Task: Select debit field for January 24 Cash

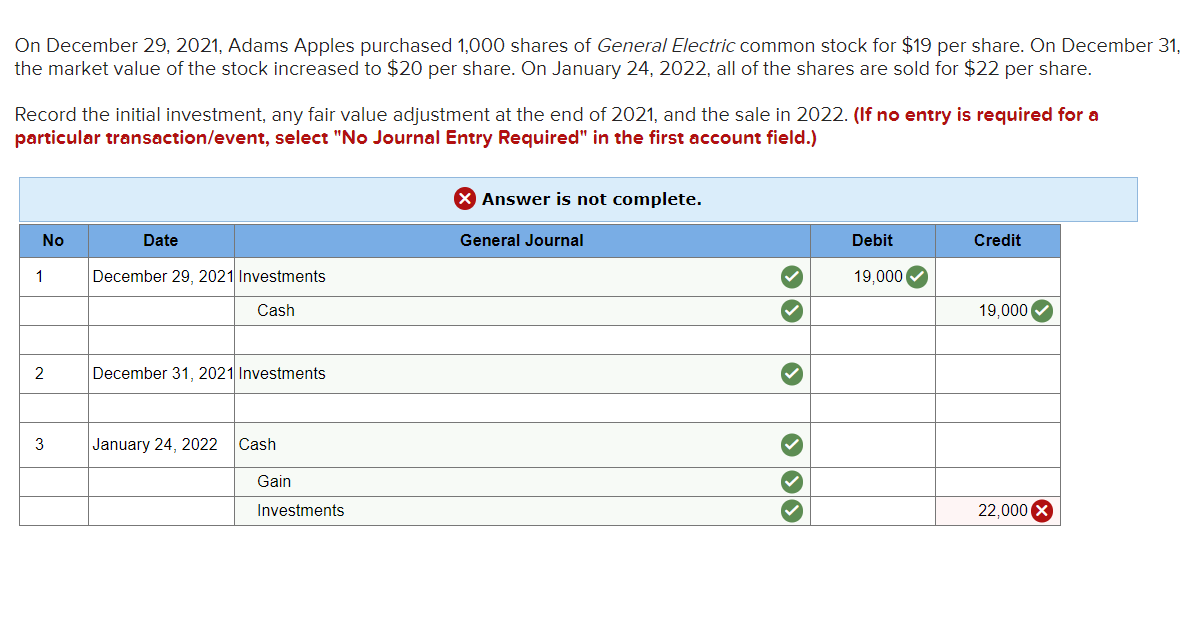Action: click(873, 445)
